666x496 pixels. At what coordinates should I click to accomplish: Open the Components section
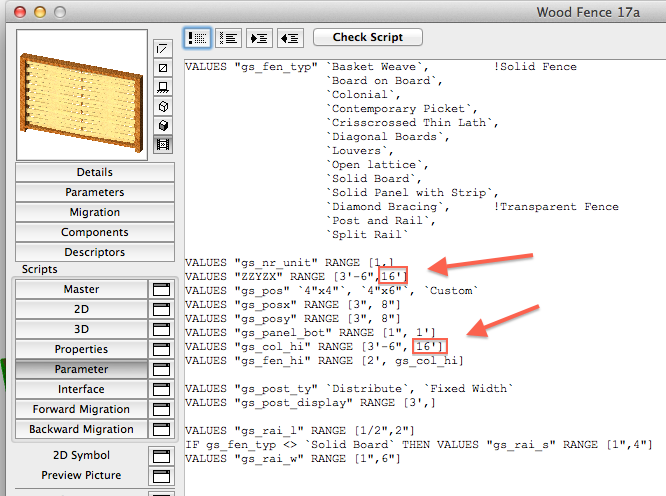[95, 232]
